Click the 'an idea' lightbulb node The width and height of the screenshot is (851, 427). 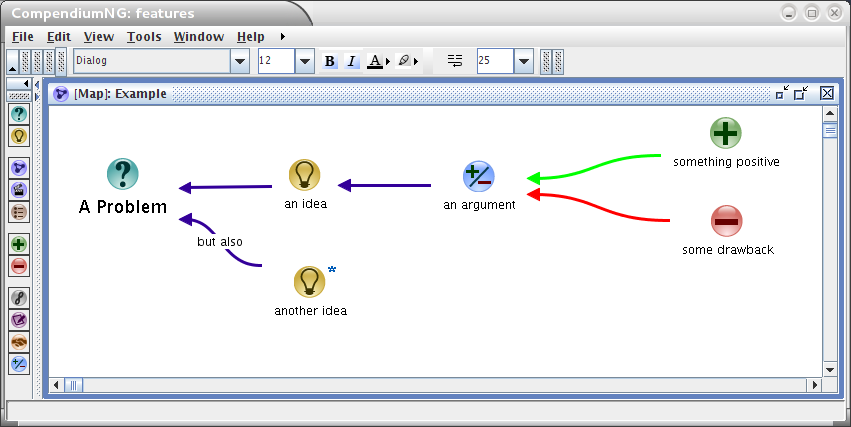tap(304, 175)
